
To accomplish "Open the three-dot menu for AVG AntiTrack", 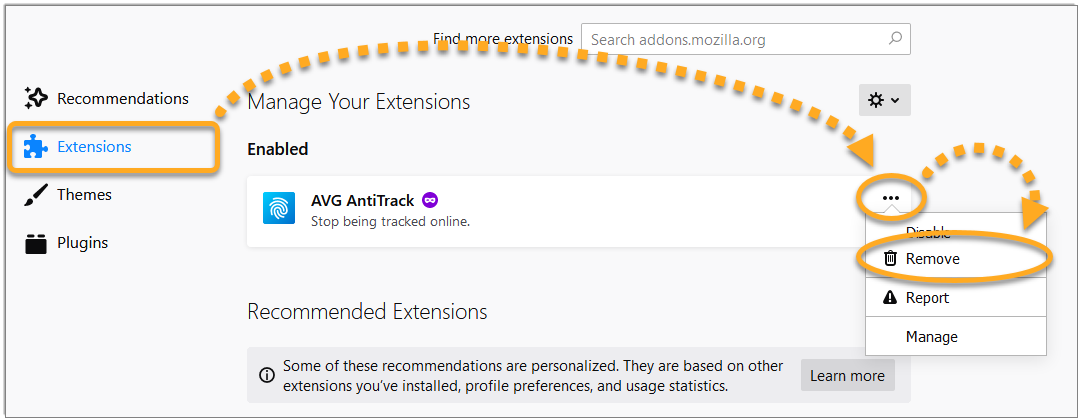I will (x=891, y=198).
